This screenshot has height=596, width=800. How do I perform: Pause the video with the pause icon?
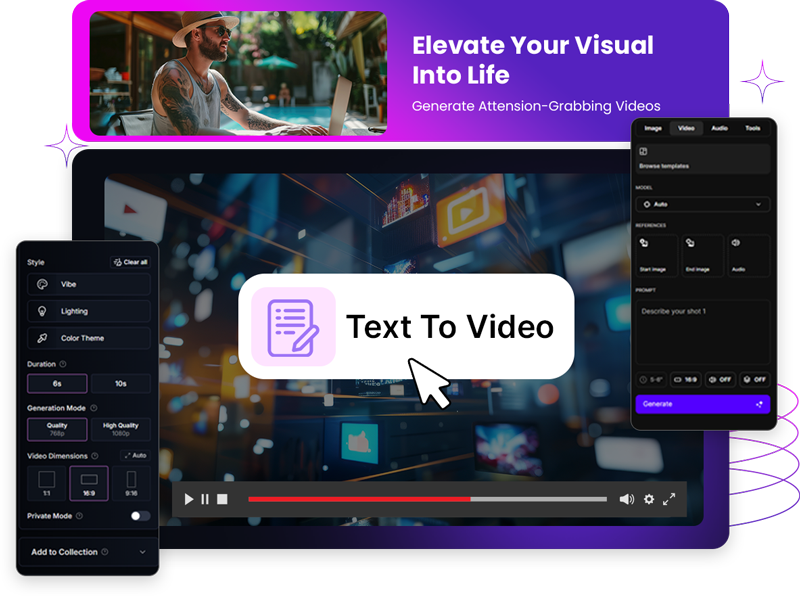click(205, 499)
